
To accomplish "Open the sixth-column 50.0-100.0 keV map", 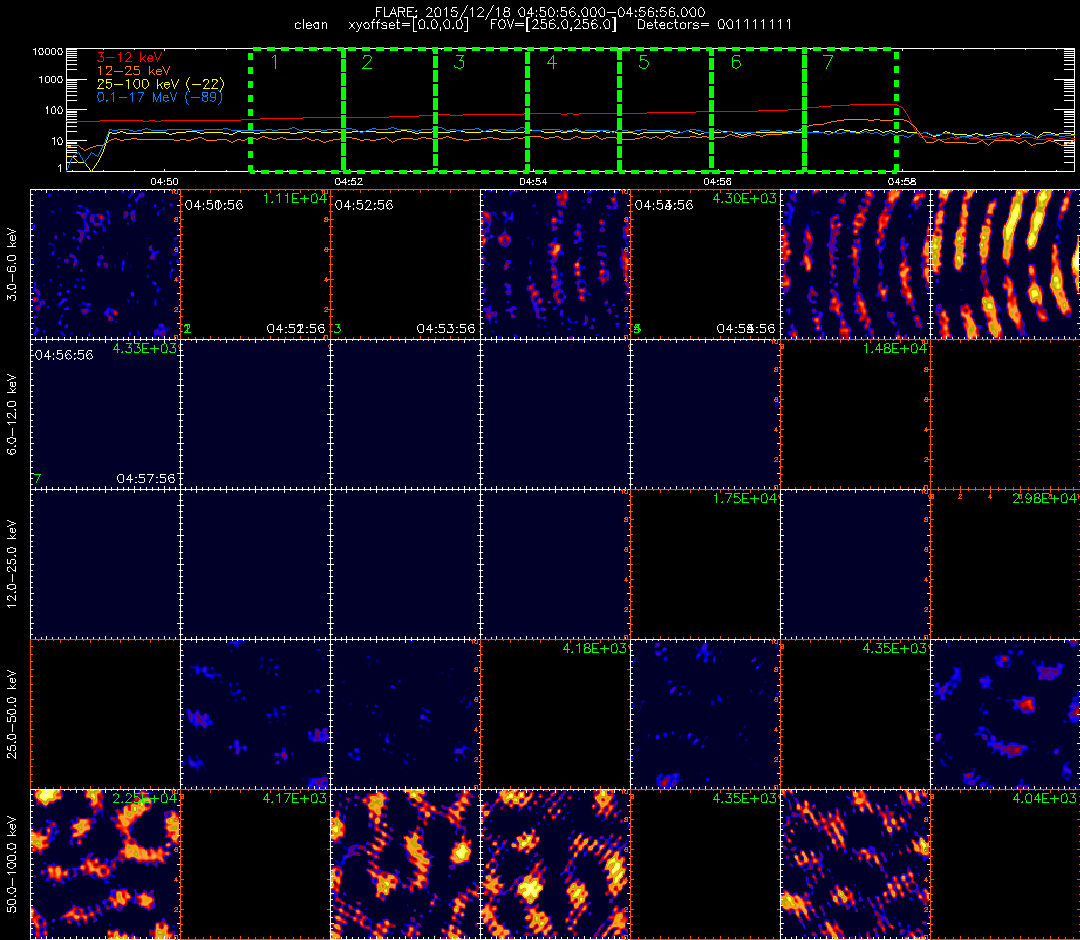I will click(855, 865).
